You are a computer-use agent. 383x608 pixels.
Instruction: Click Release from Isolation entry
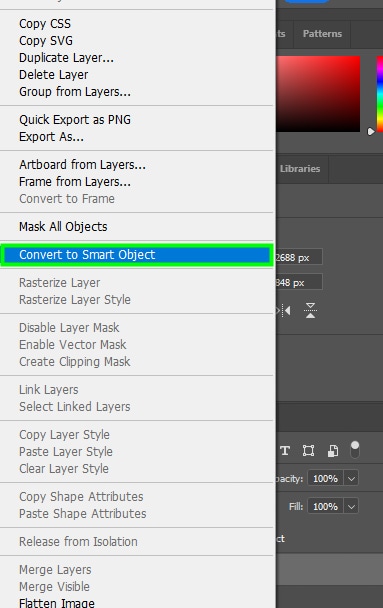(78, 542)
